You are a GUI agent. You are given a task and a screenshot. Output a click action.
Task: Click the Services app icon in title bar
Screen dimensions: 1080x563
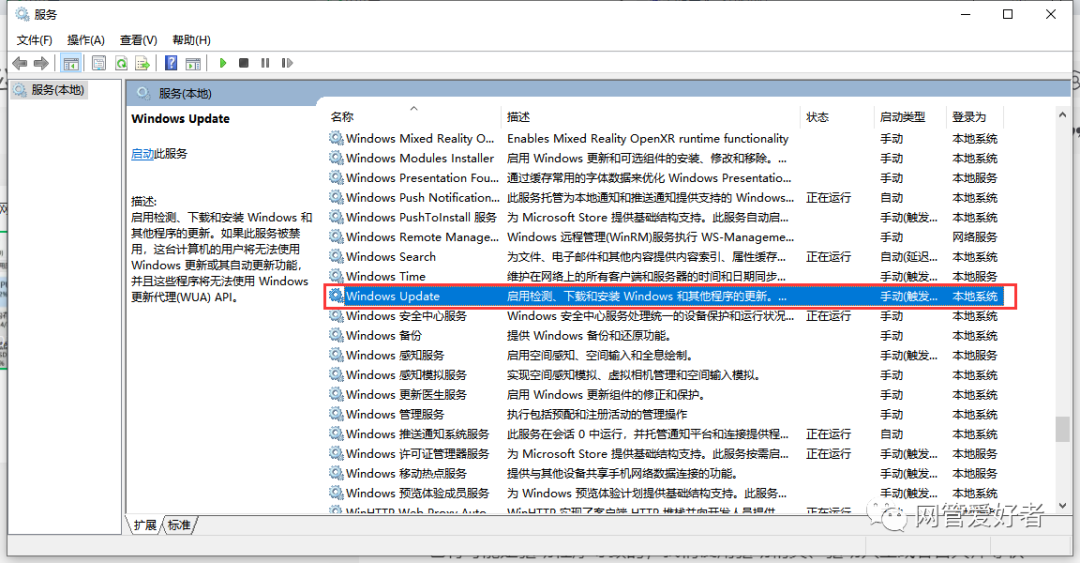pyautogui.click(x=22, y=14)
